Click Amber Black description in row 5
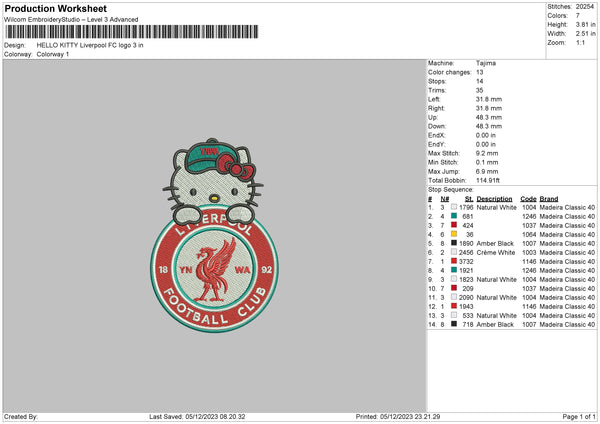The image size is (600, 424). pyautogui.click(x=495, y=243)
